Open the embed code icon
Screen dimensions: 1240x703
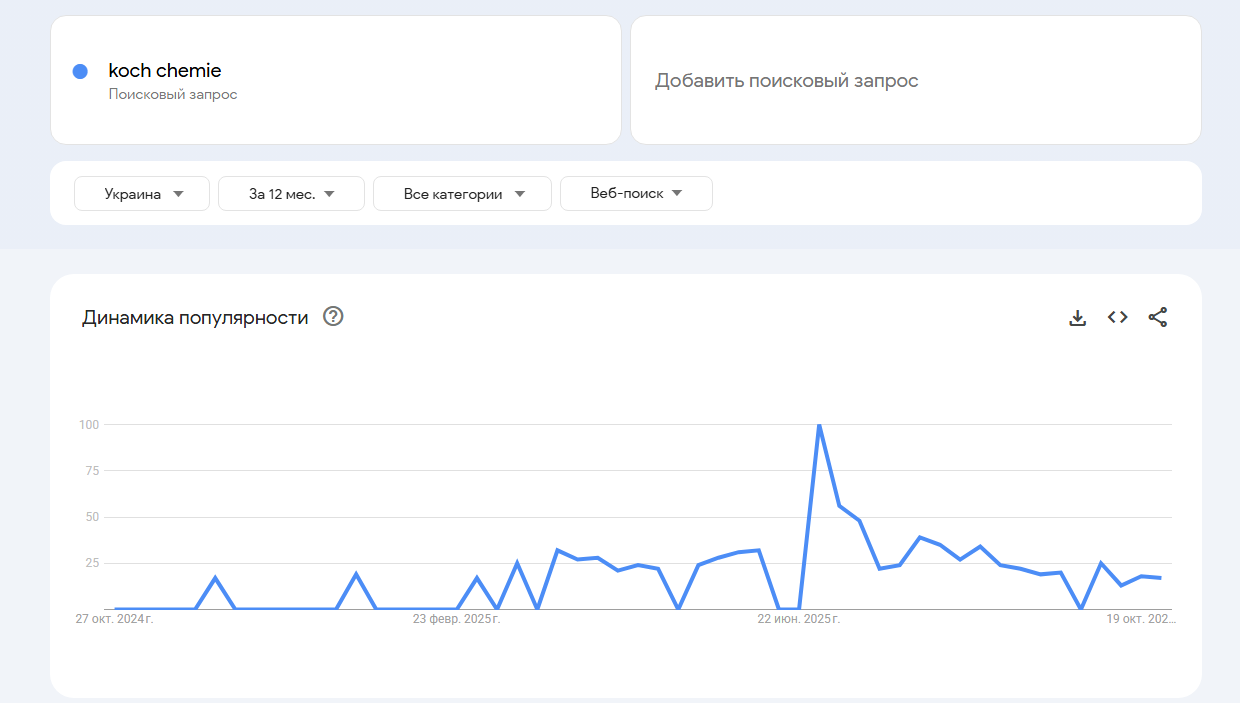tap(1117, 317)
